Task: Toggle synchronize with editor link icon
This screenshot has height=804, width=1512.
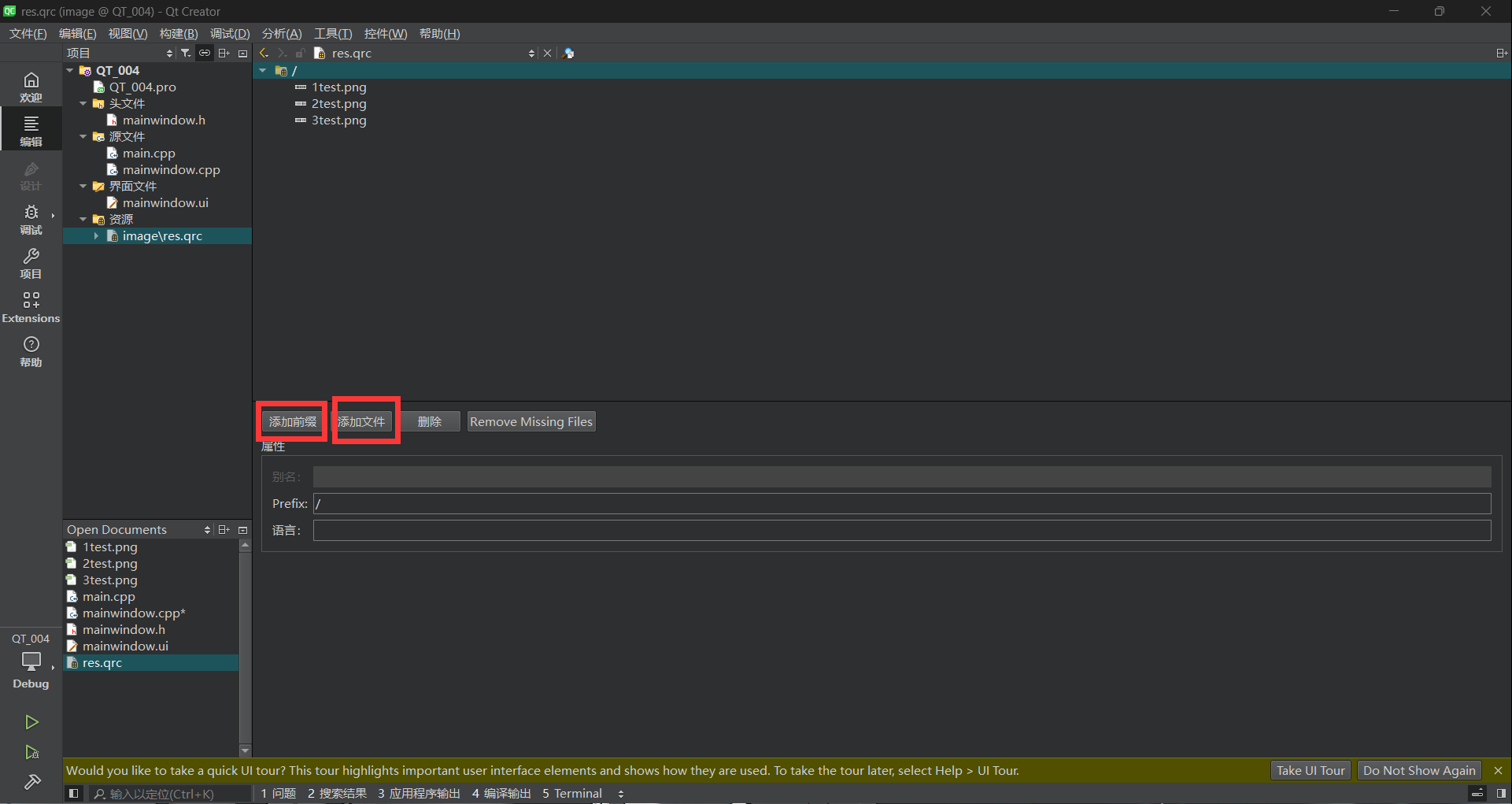Action: 205,53
